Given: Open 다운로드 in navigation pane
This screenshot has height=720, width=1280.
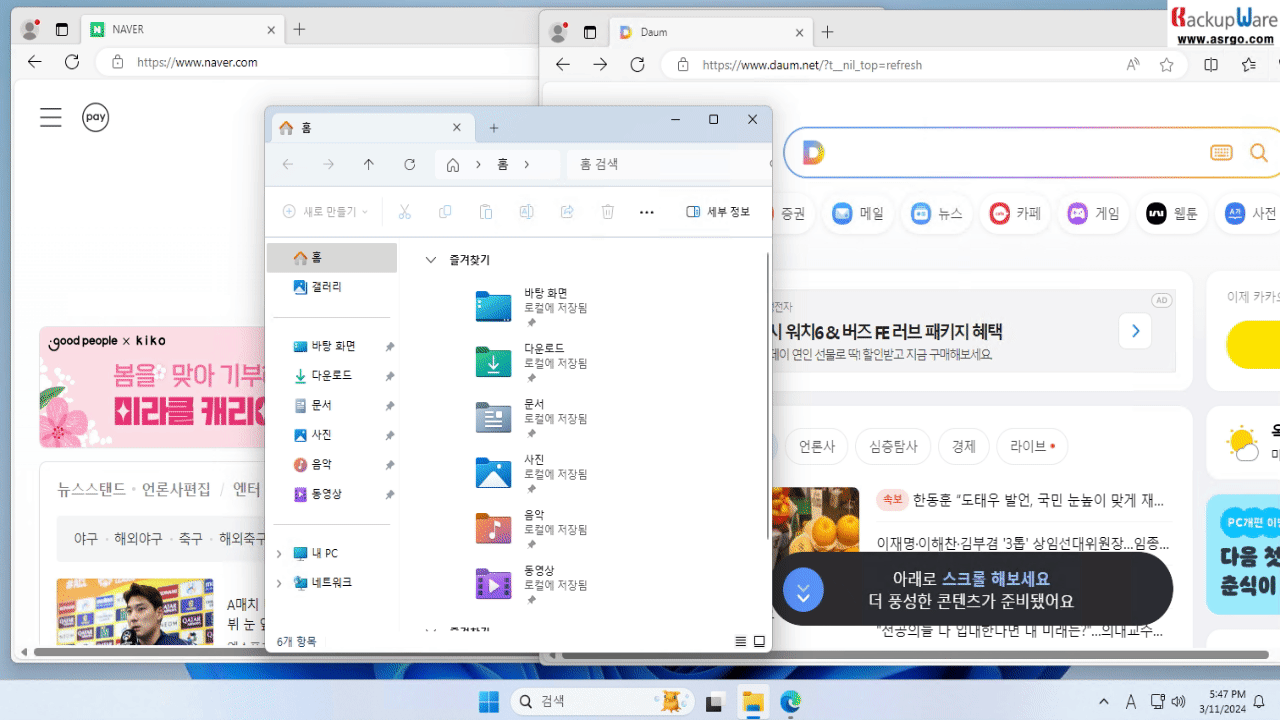Looking at the screenshot, I should (x=332, y=376).
